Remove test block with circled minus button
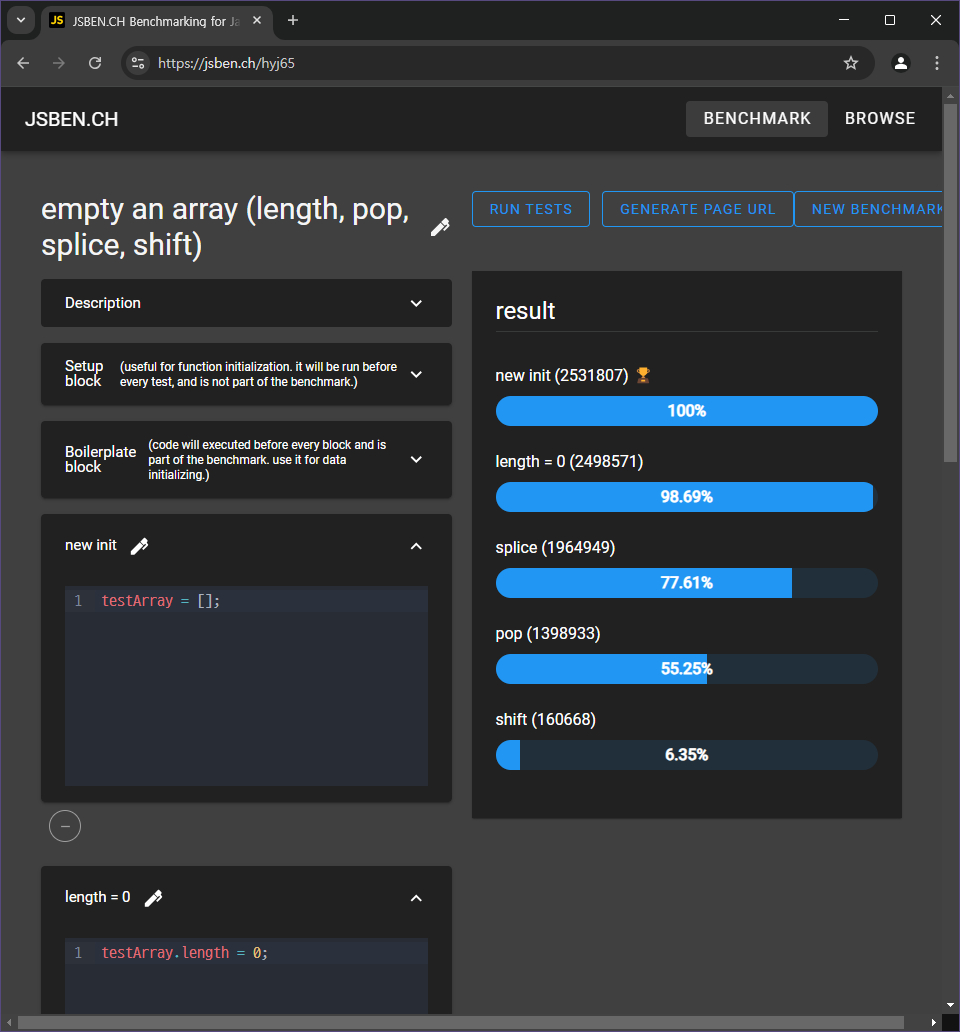Viewport: 960px width, 1032px height. coord(65,827)
